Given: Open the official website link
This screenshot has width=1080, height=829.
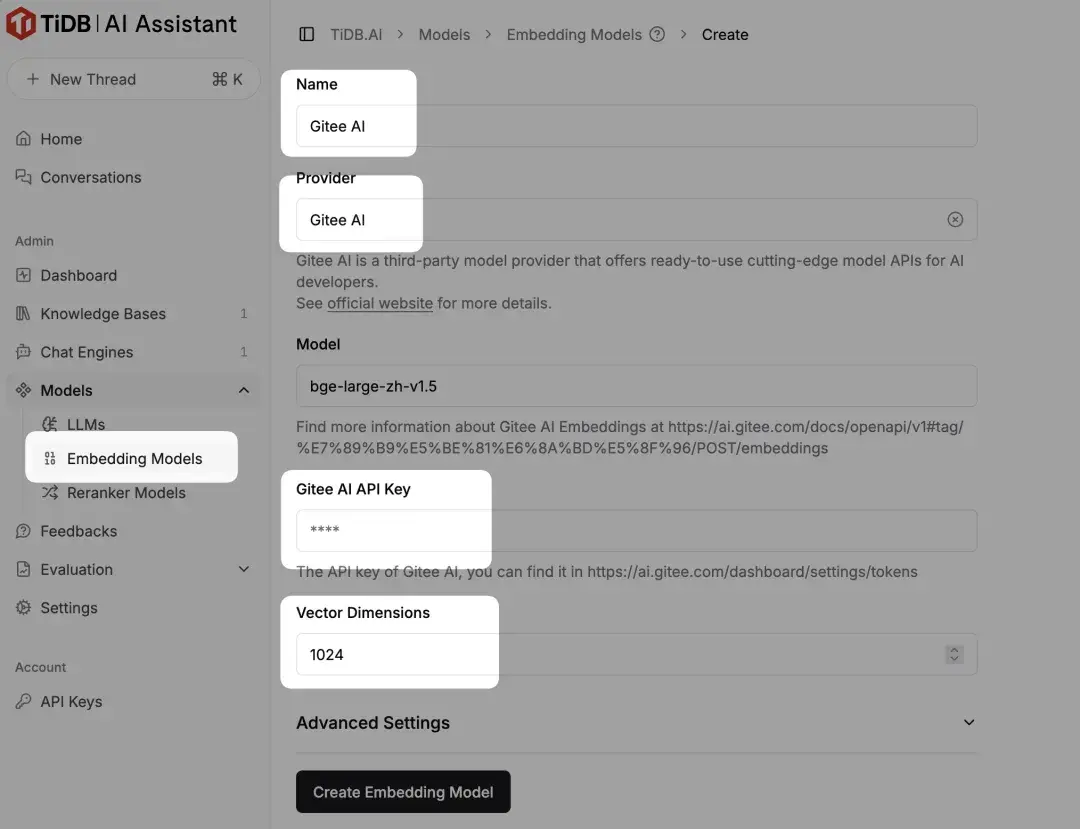Looking at the screenshot, I should 379,303.
